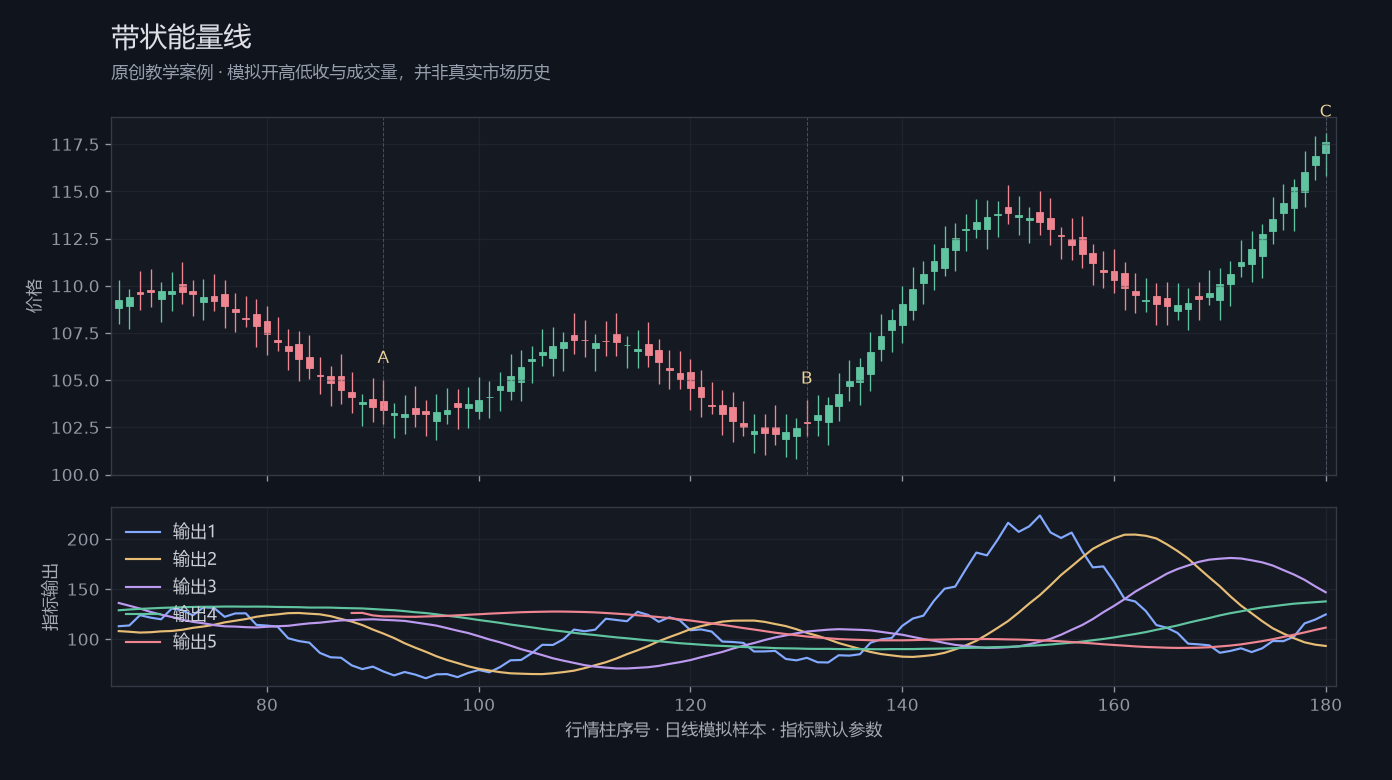Click the subtitle beginning "原创教学案例"
Viewport: 1392px width, 780px height.
point(331,73)
